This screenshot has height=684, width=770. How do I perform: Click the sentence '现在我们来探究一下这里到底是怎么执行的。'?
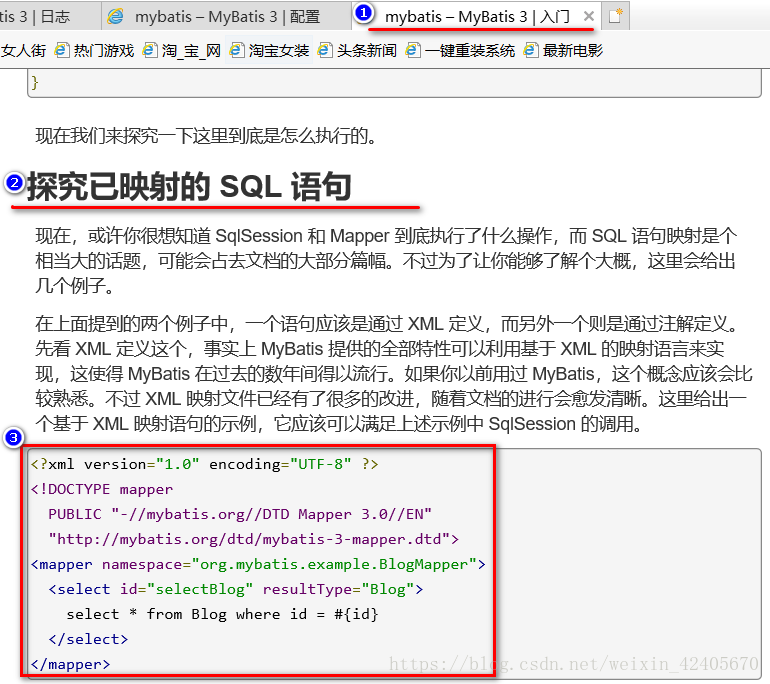[206, 136]
